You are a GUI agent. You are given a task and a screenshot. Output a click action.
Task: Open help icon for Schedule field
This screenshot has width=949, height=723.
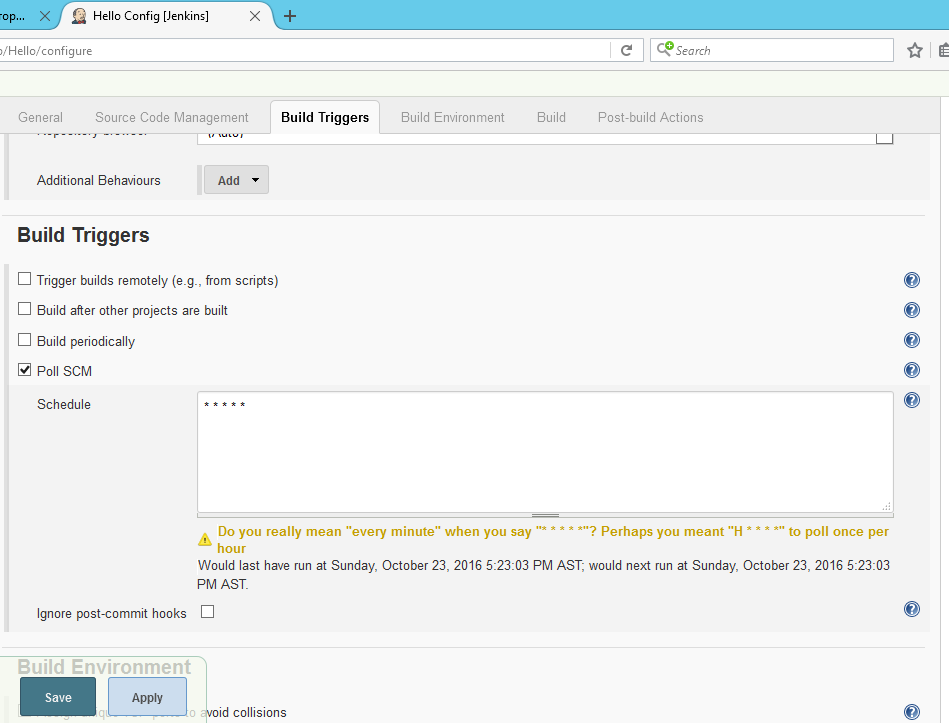[911, 400]
